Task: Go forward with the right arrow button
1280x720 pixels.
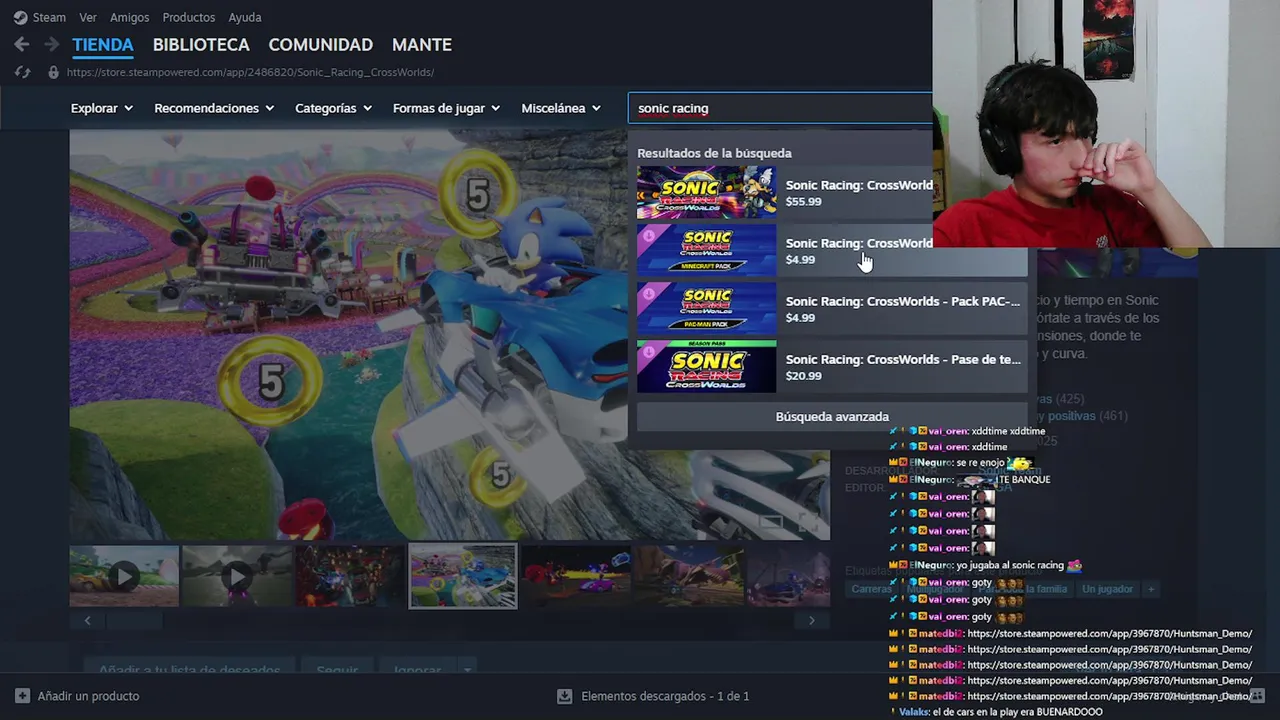Action: [51, 45]
